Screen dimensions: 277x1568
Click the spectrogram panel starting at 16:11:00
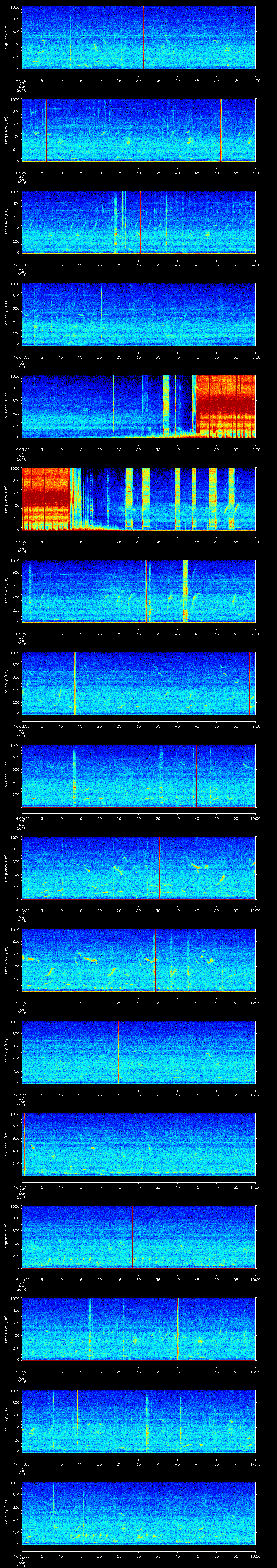[138, 960]
